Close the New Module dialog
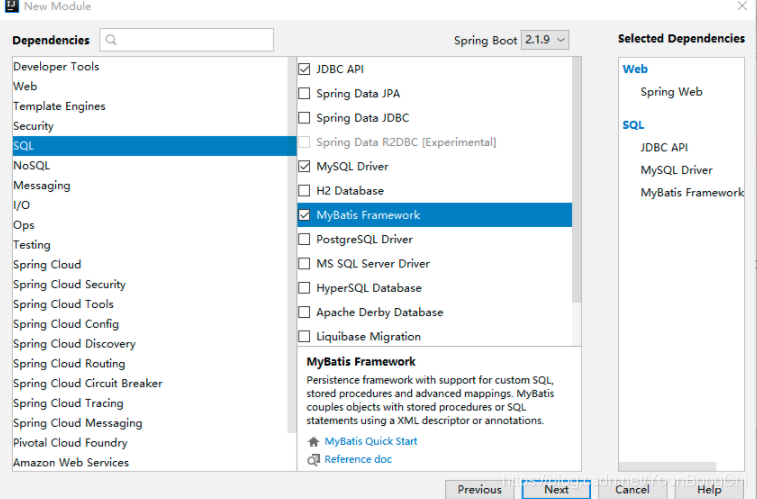 [x=742, y=6]
